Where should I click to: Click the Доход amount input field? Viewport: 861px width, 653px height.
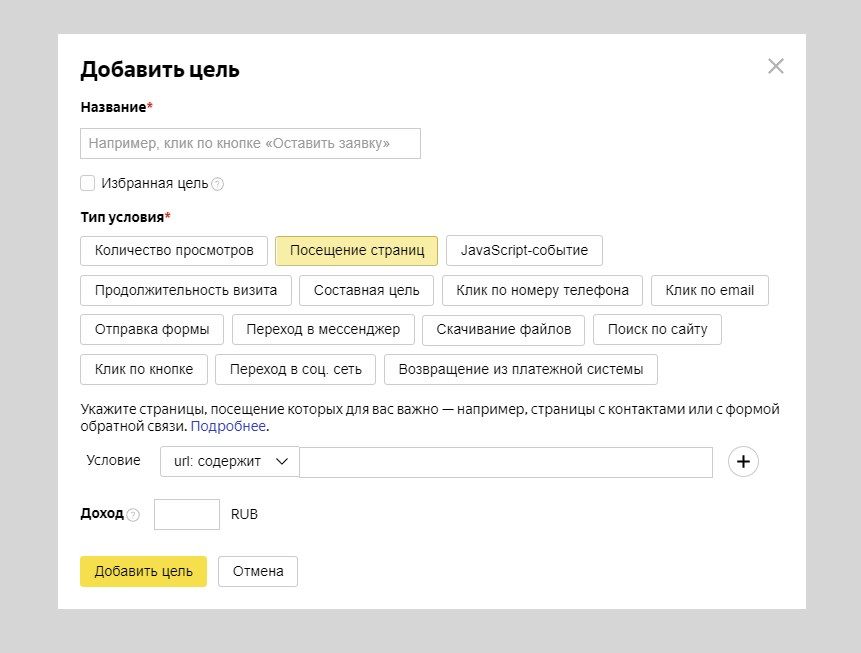(x=187, y=514)
